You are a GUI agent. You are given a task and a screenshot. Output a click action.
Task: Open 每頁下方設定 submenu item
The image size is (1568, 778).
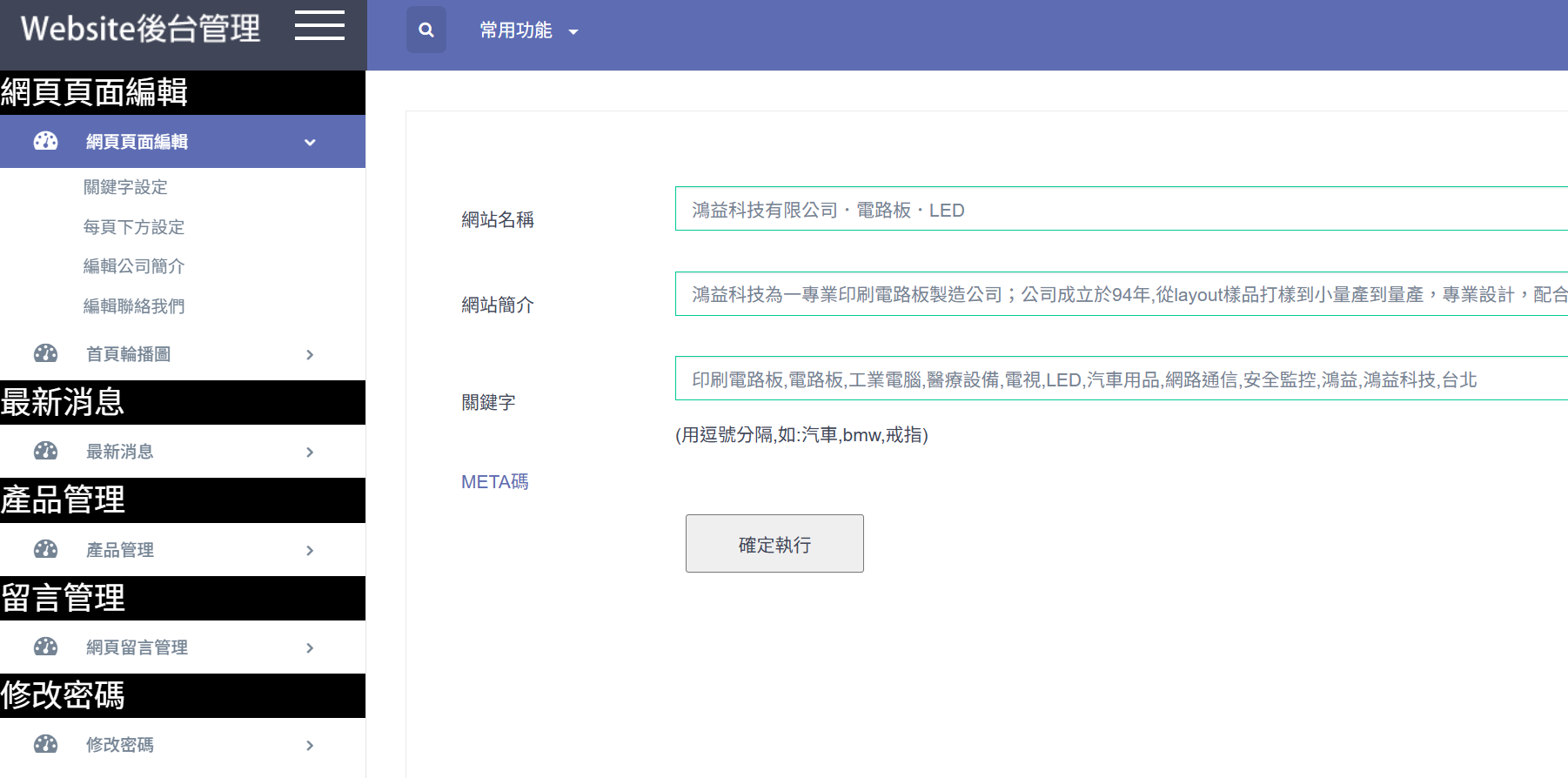point(134,227)
